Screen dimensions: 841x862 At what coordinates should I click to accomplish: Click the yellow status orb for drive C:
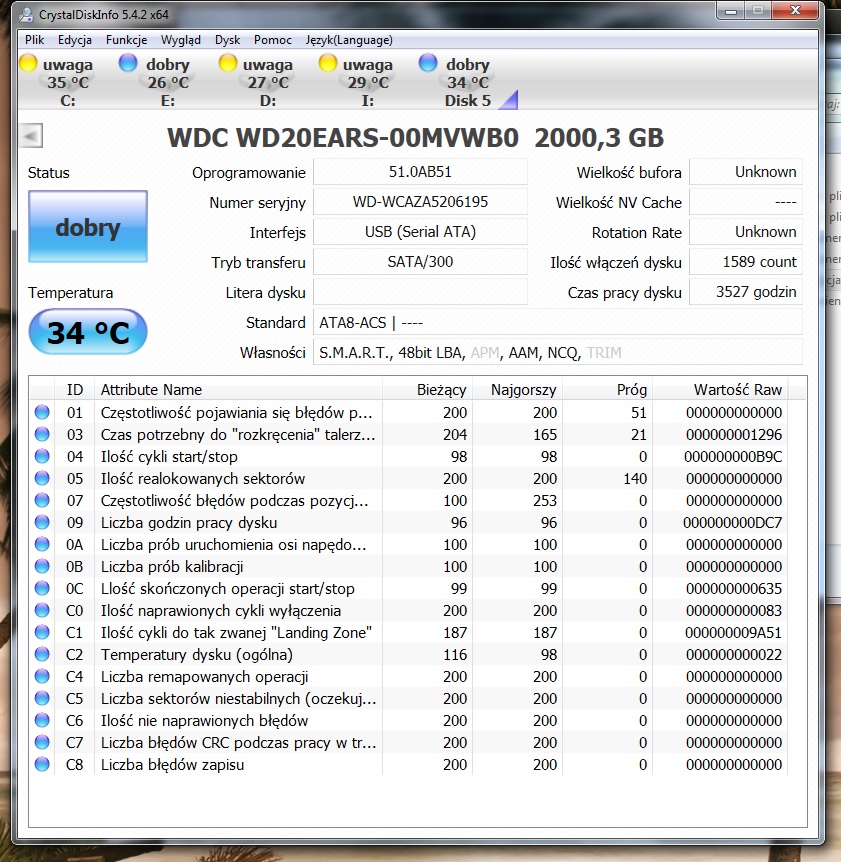click(28, 63)
